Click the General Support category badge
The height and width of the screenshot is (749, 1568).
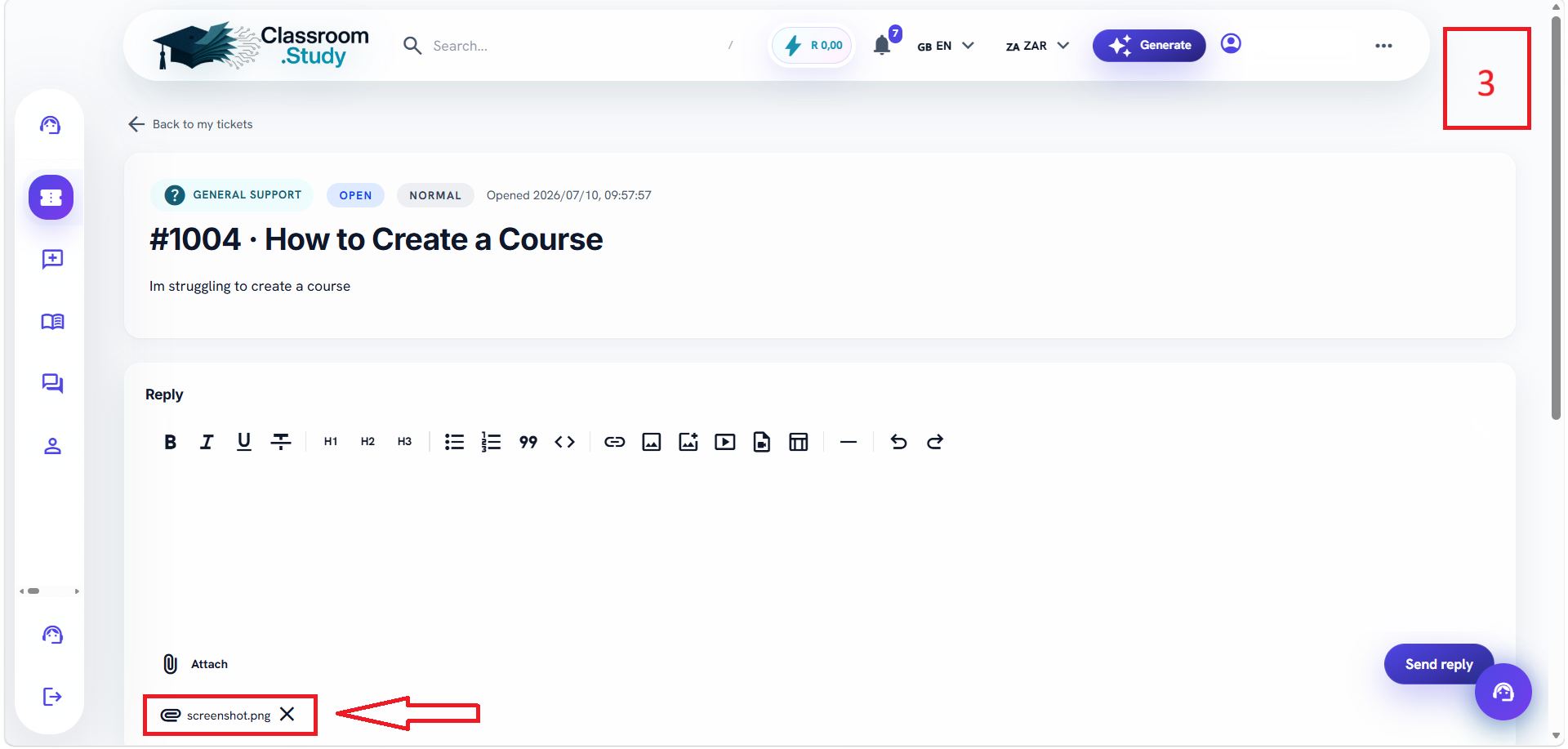click(x=232, y=195)
